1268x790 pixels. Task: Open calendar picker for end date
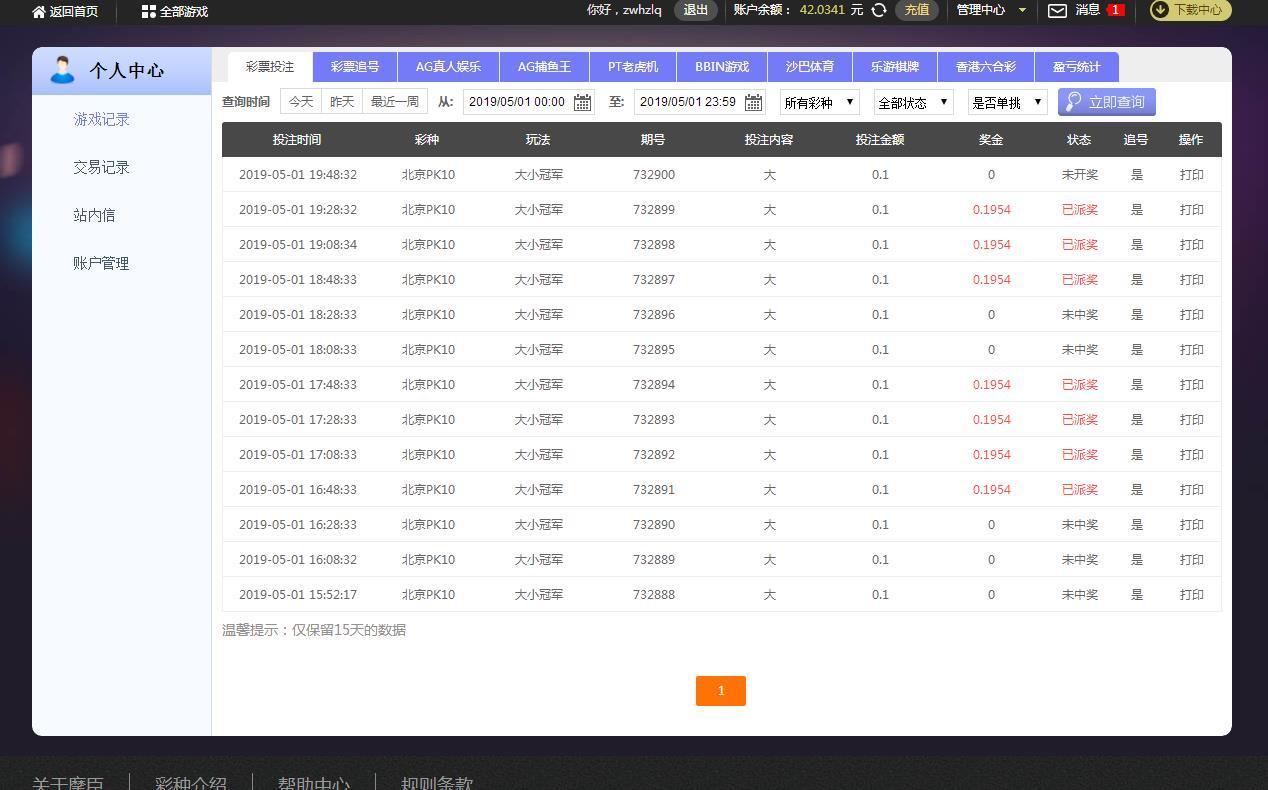point(753,102)
